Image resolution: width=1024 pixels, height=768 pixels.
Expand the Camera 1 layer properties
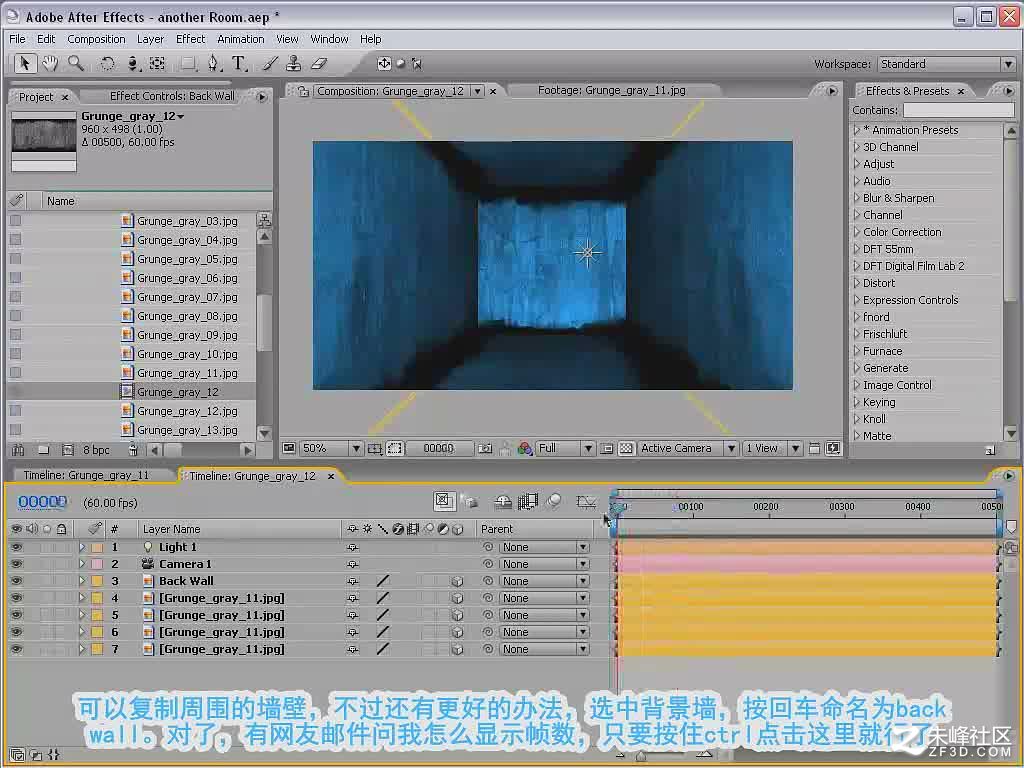click(x=82, y=564)
